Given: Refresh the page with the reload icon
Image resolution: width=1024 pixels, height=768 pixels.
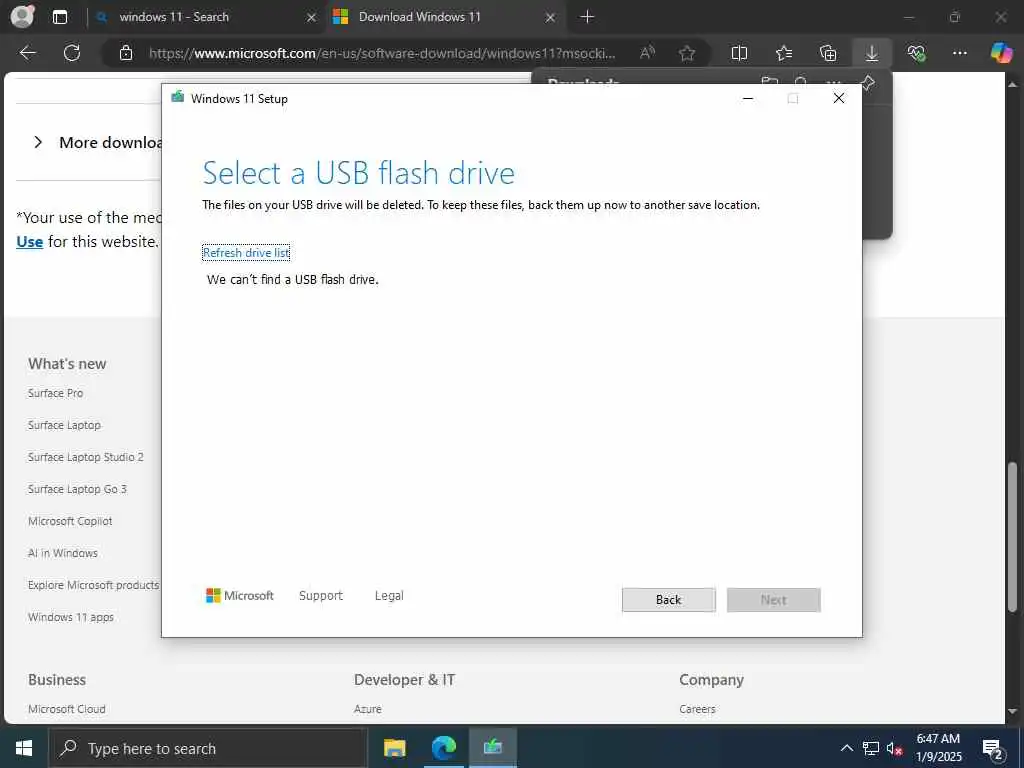Looking at the screenshot, I should point(72,53).
